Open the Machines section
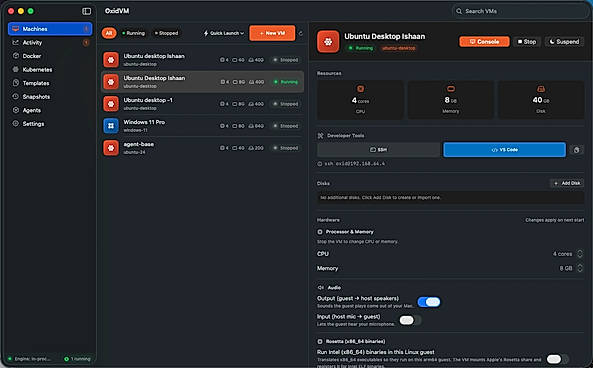 50,29
